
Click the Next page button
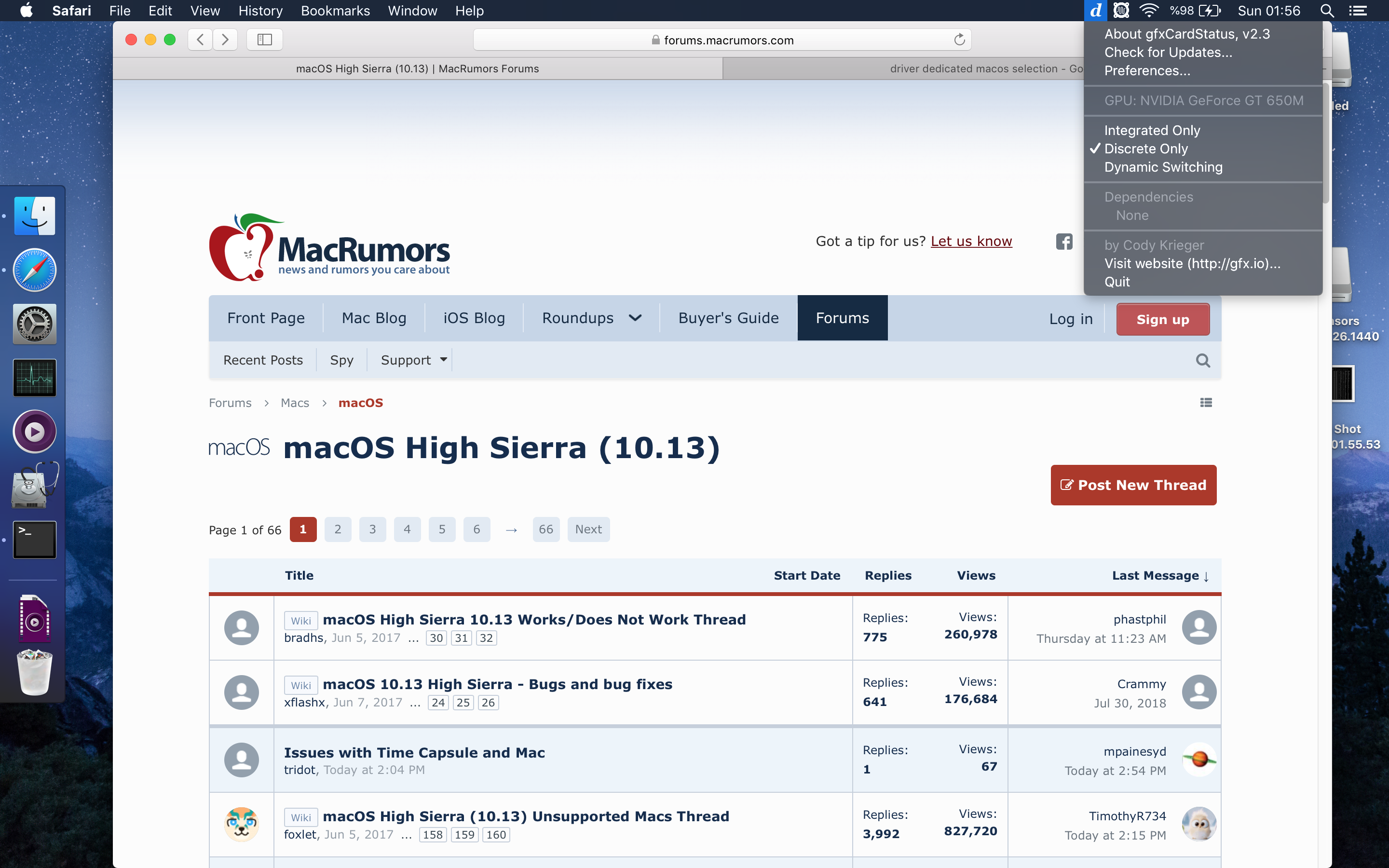pos(588,529)
